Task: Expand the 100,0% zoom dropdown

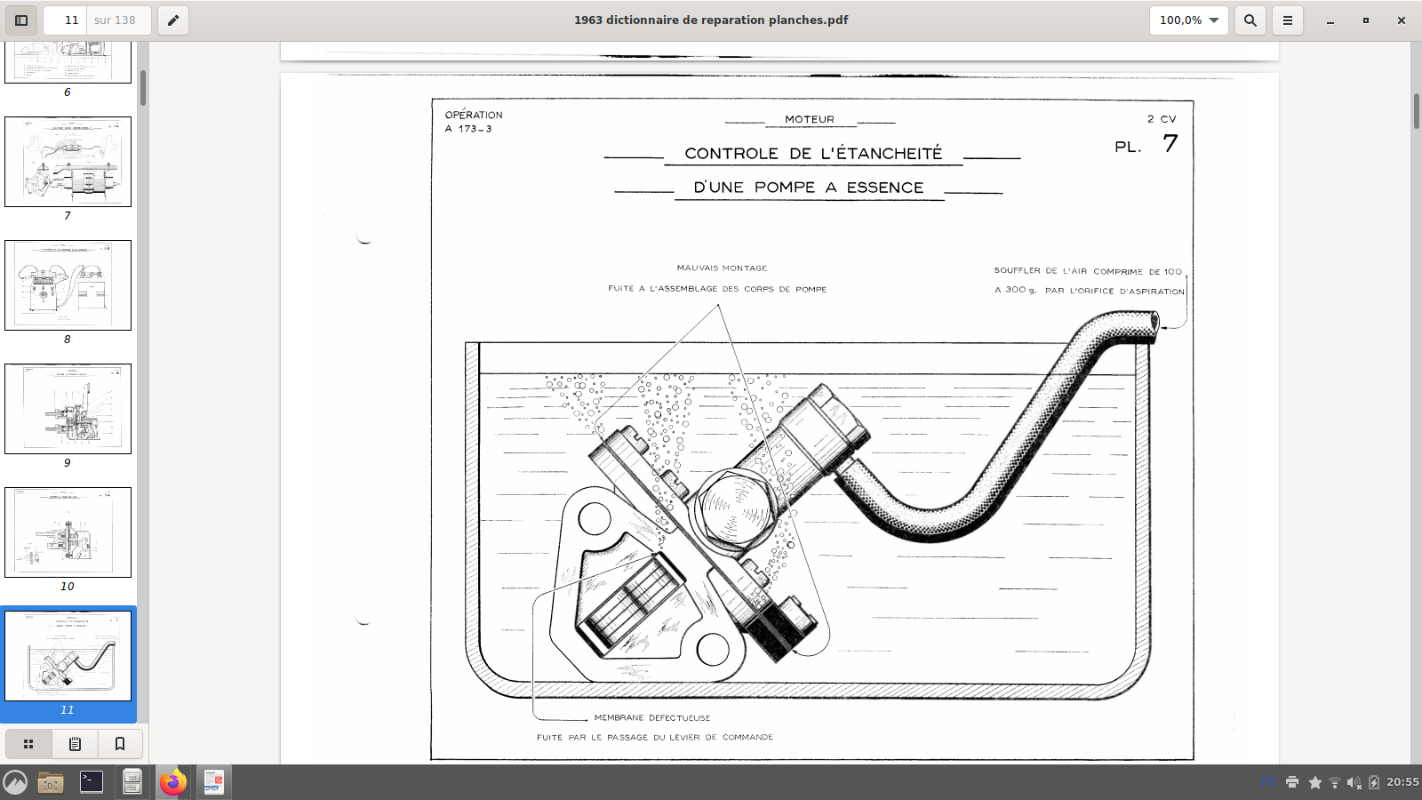Action: point(1188,20)
